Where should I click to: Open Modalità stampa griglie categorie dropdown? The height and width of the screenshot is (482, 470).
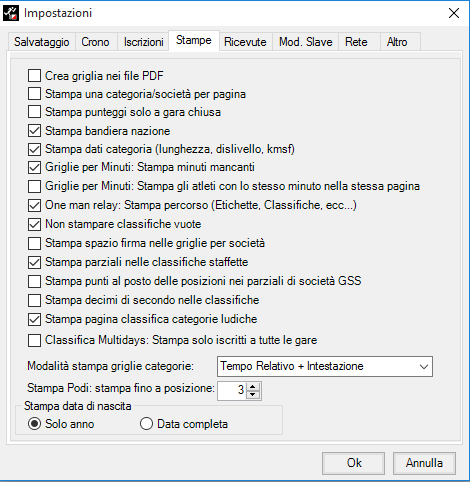[x=325, y=366]
